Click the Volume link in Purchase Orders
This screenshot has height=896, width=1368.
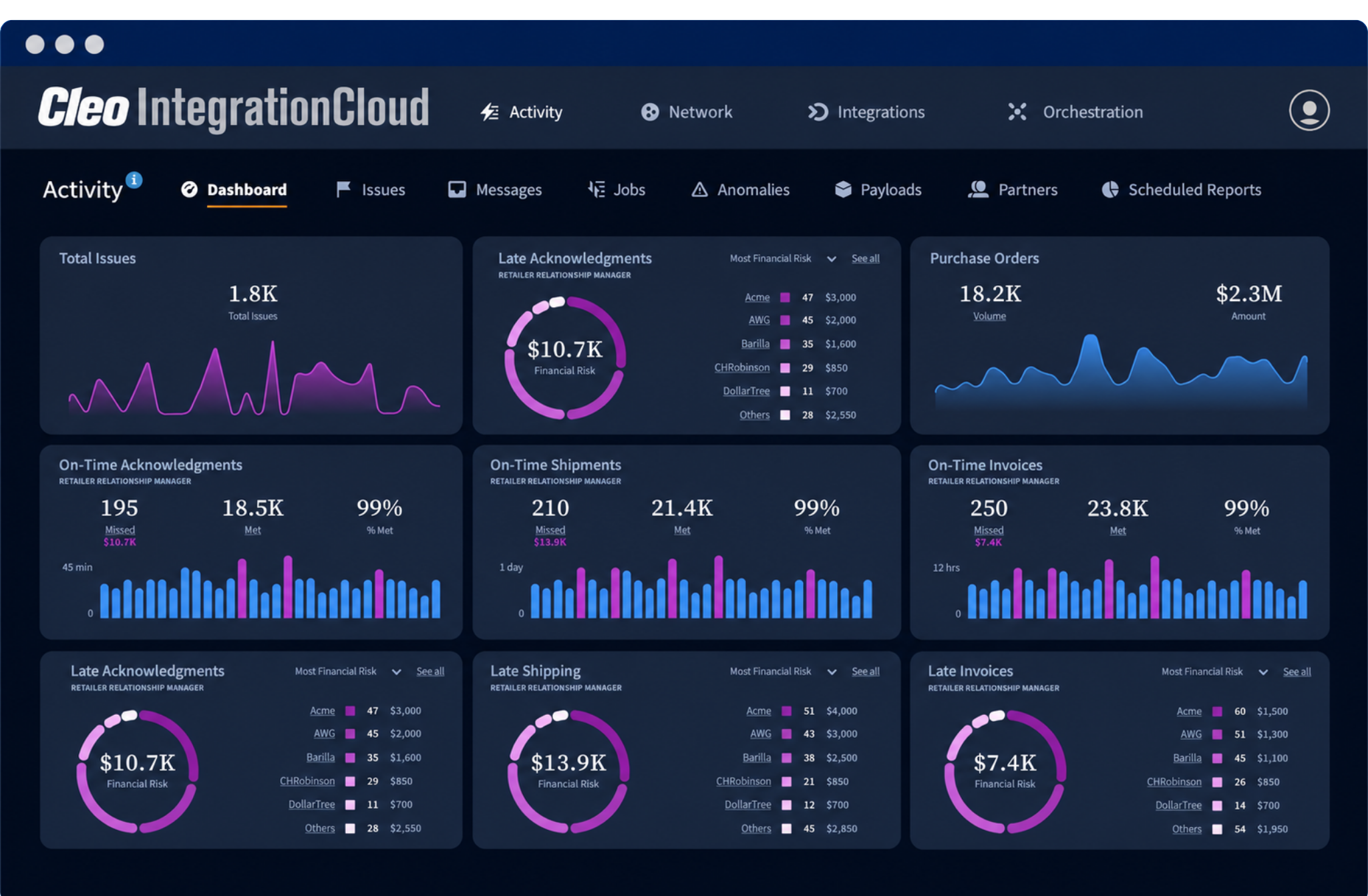989,316
